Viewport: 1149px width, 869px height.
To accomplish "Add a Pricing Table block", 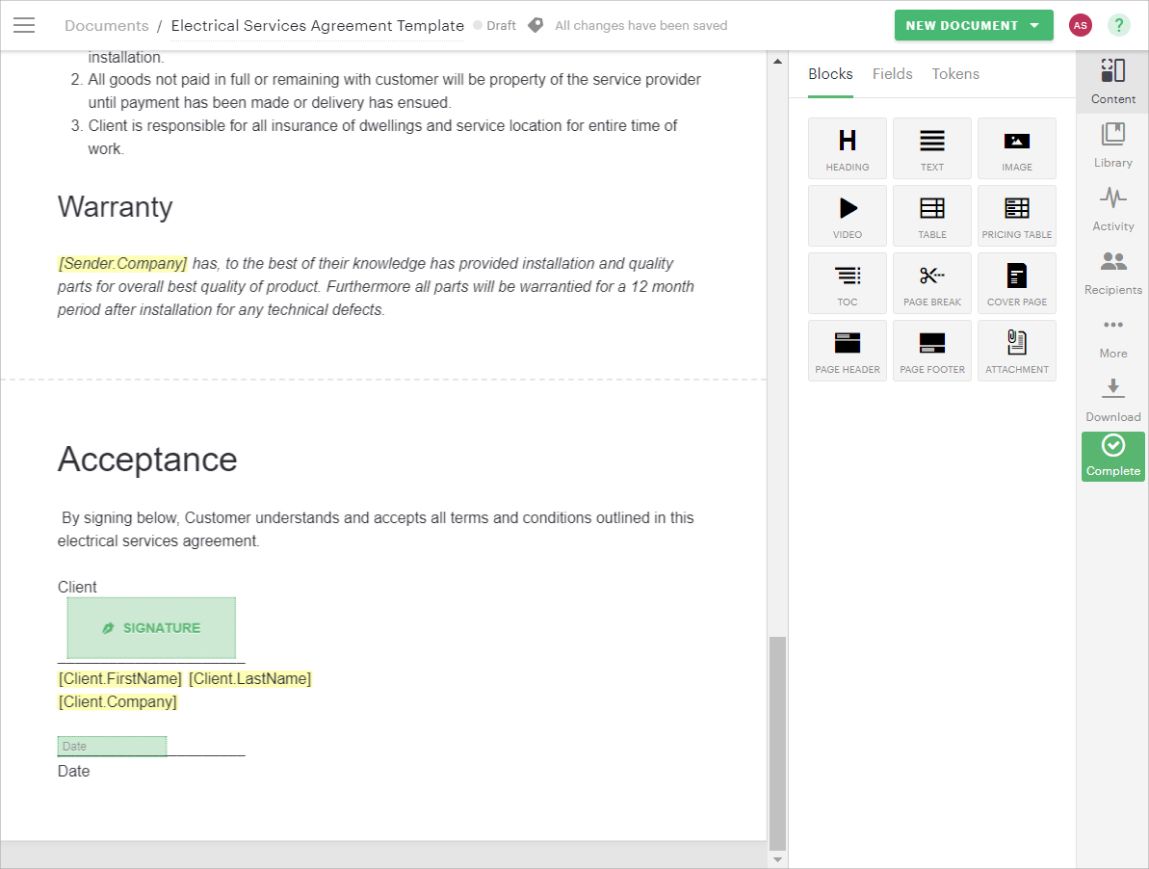I will click(x=1016, y=215).
